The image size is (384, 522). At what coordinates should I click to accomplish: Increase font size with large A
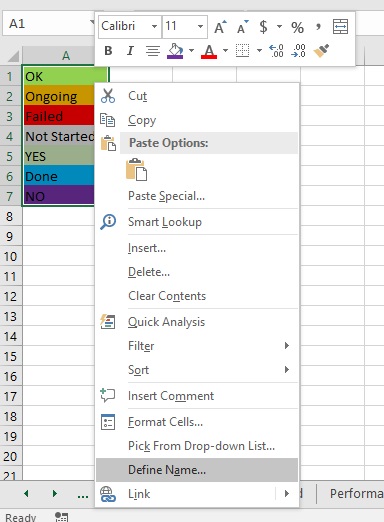click(220, 27)
